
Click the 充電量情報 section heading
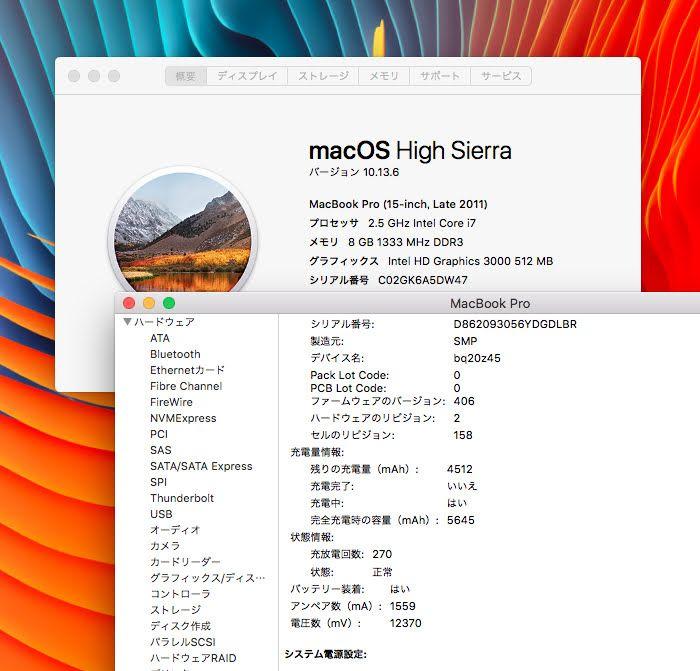click(317, 452)
